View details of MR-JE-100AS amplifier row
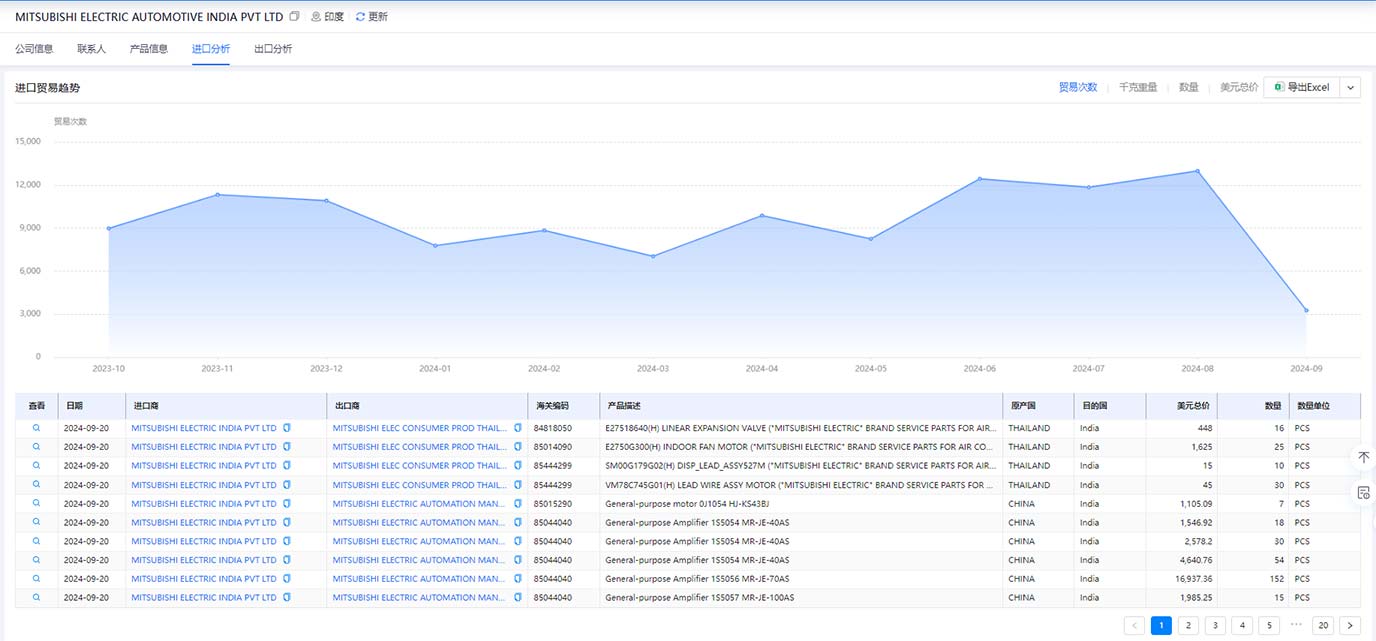This screenshot has height=641, width=1376. 36,598
